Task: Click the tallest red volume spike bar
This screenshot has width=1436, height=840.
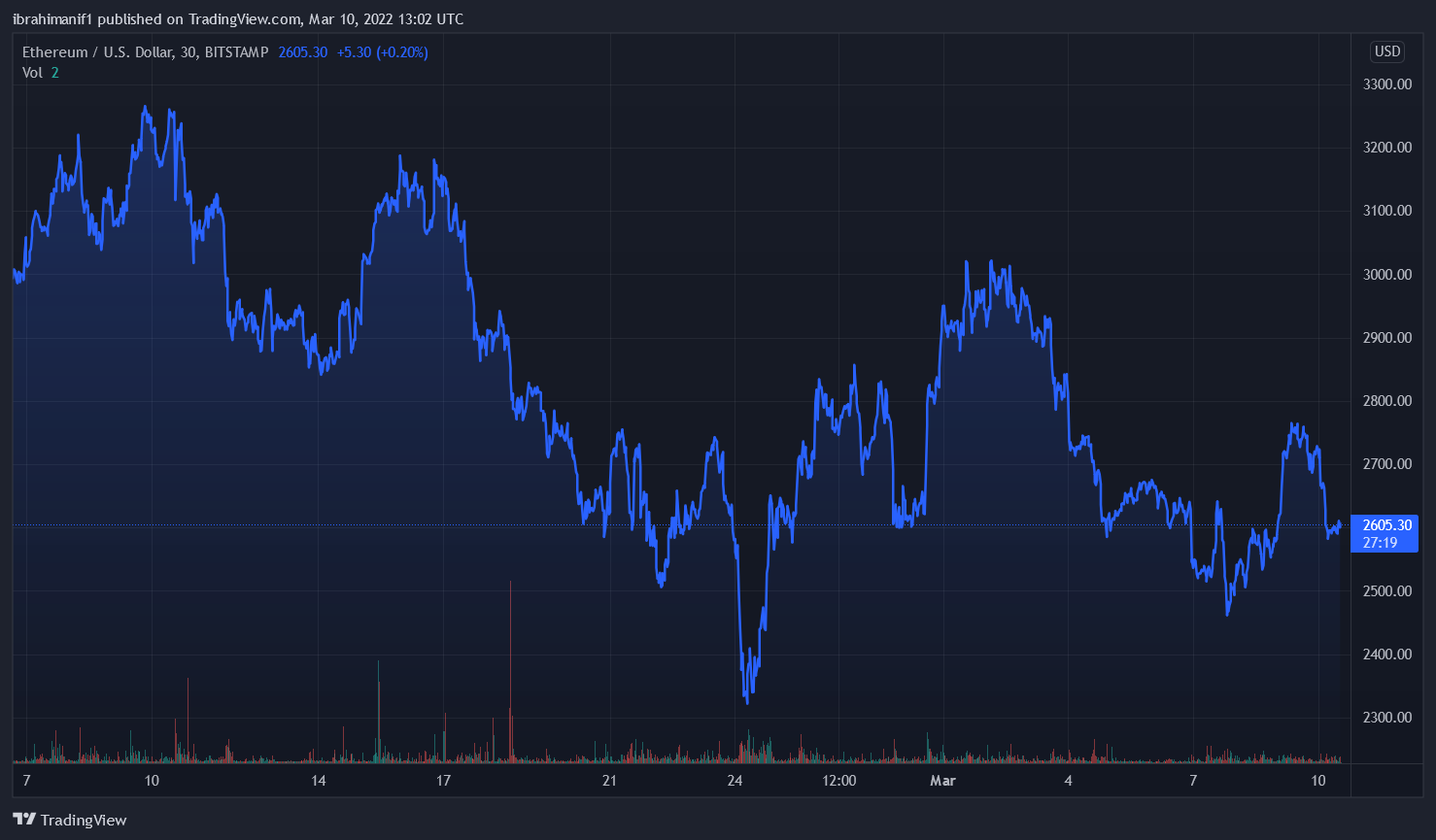Action: pyautogui.click(x=510, y=670)
